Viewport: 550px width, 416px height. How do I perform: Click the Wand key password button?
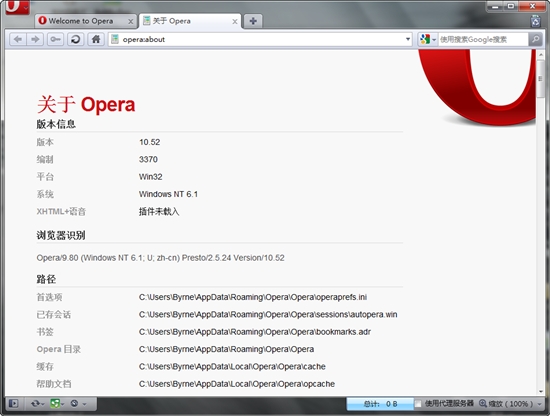tap(55, 39)
